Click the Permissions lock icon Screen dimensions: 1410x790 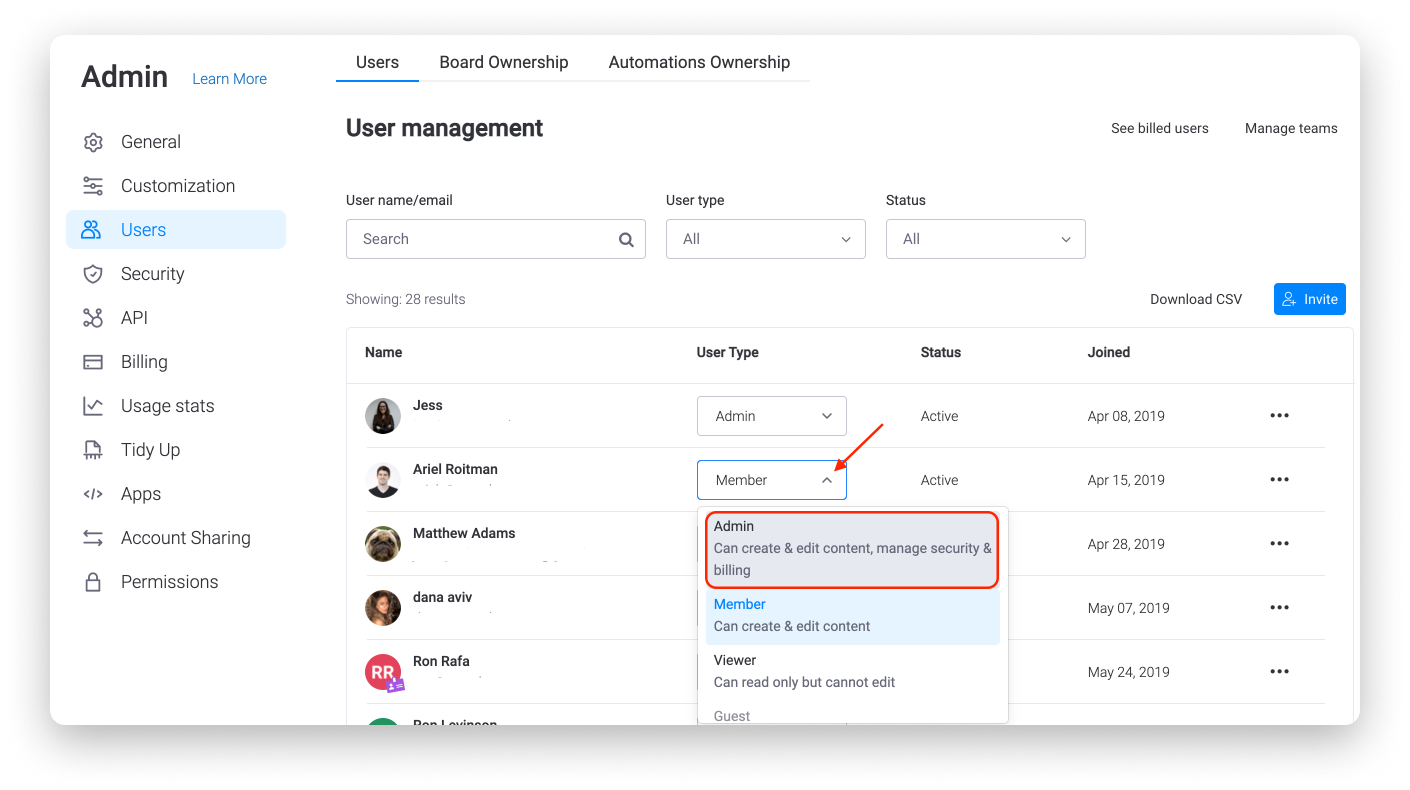93,582
